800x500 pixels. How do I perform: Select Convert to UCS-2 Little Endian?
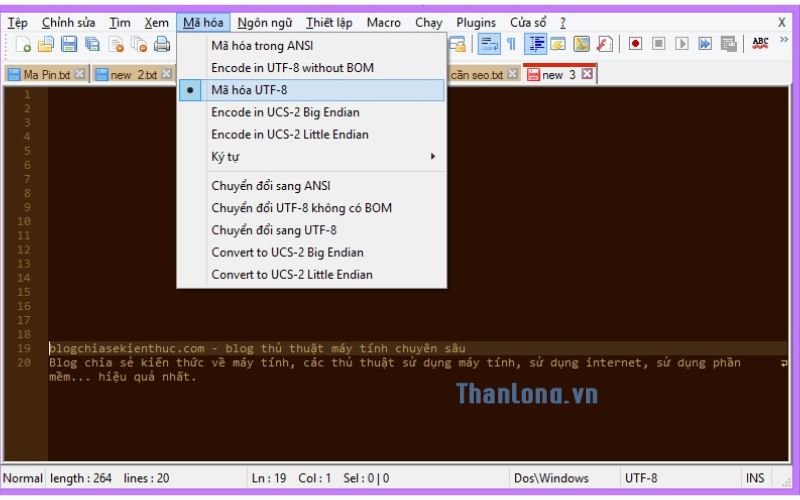click(x=292, y=274)
